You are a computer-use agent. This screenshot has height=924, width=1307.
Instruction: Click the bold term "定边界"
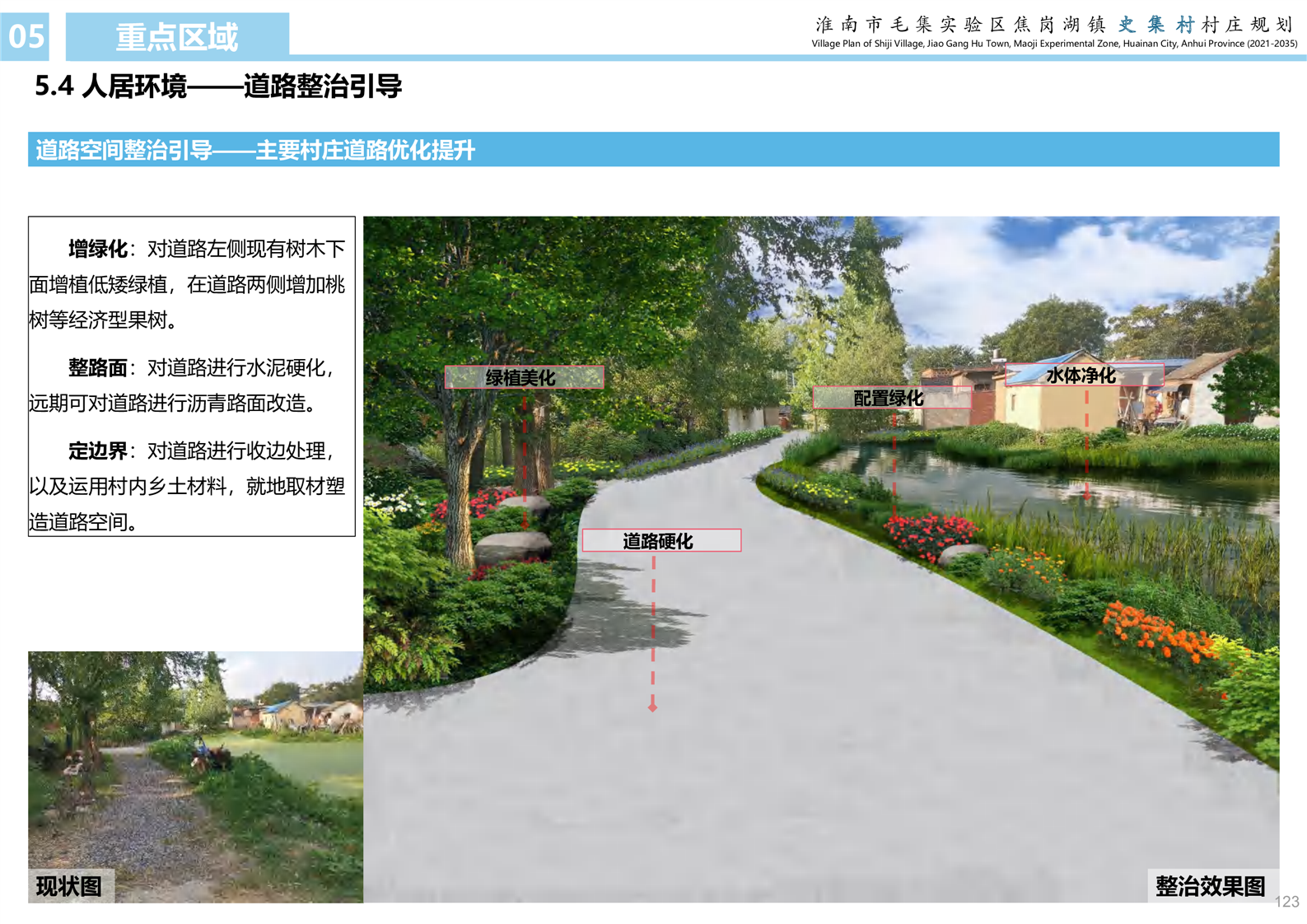point(97,450)
